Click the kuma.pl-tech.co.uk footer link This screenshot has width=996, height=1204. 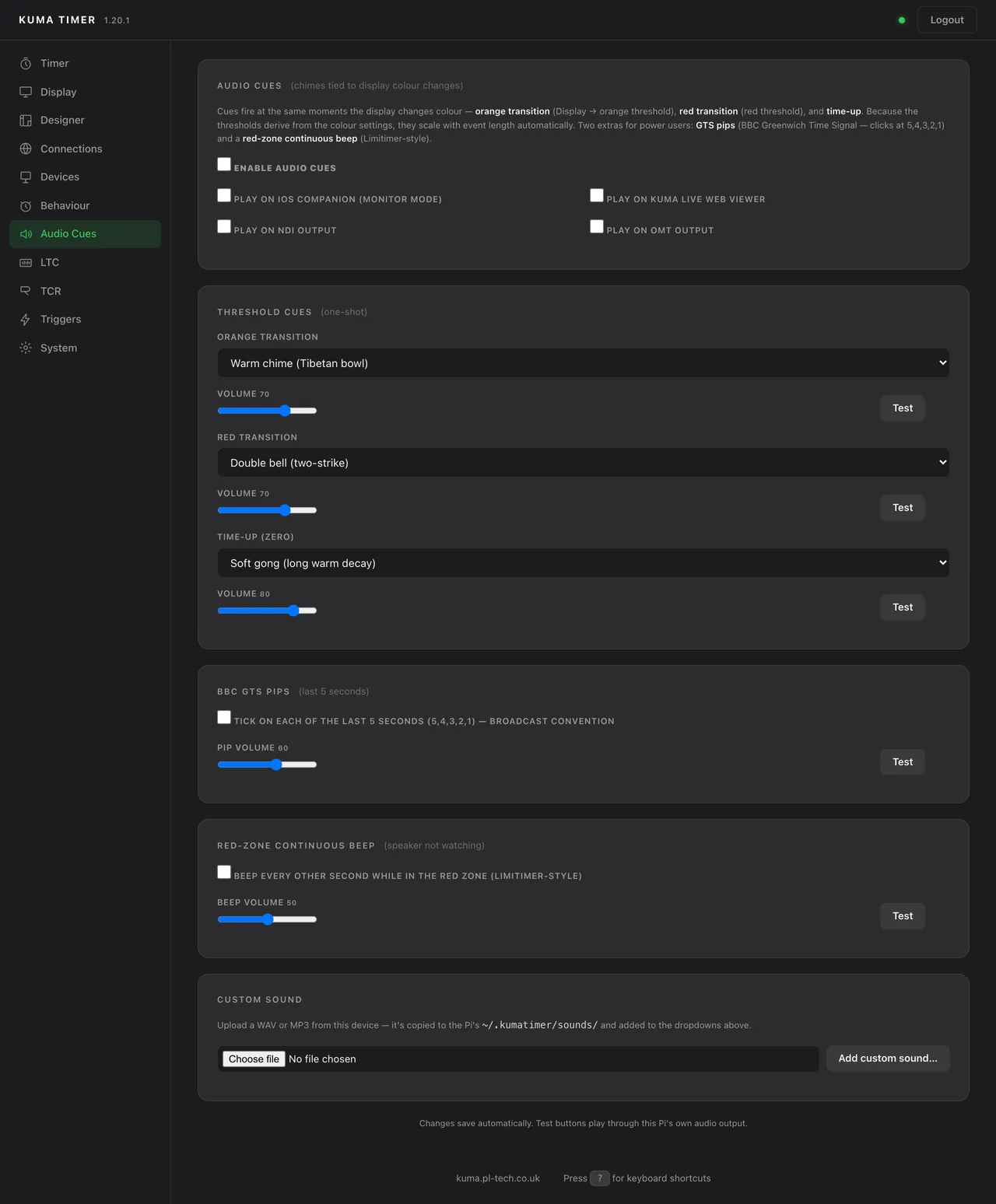coord(498,1178)
